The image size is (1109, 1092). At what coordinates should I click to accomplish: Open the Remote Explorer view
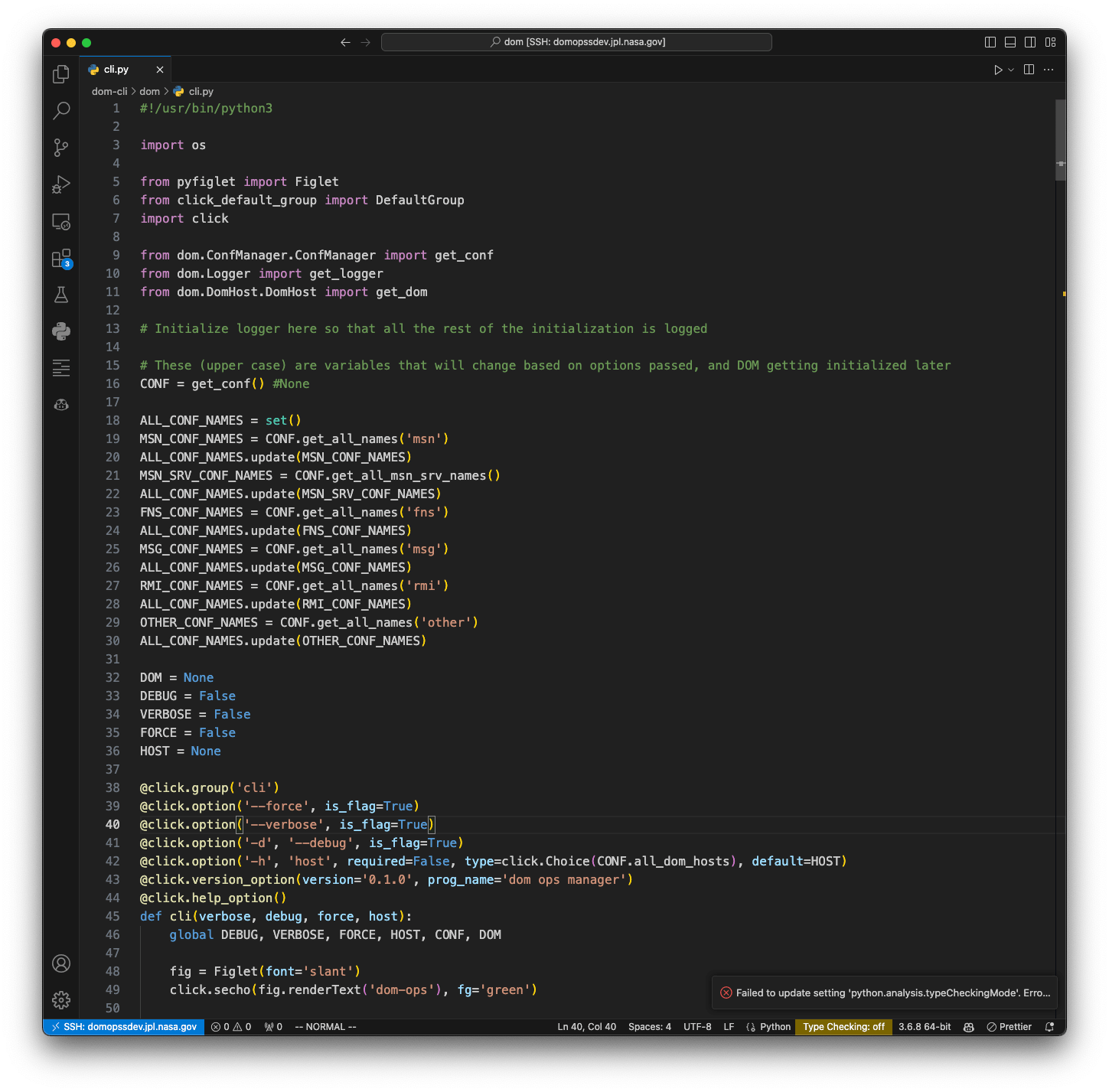61,222
